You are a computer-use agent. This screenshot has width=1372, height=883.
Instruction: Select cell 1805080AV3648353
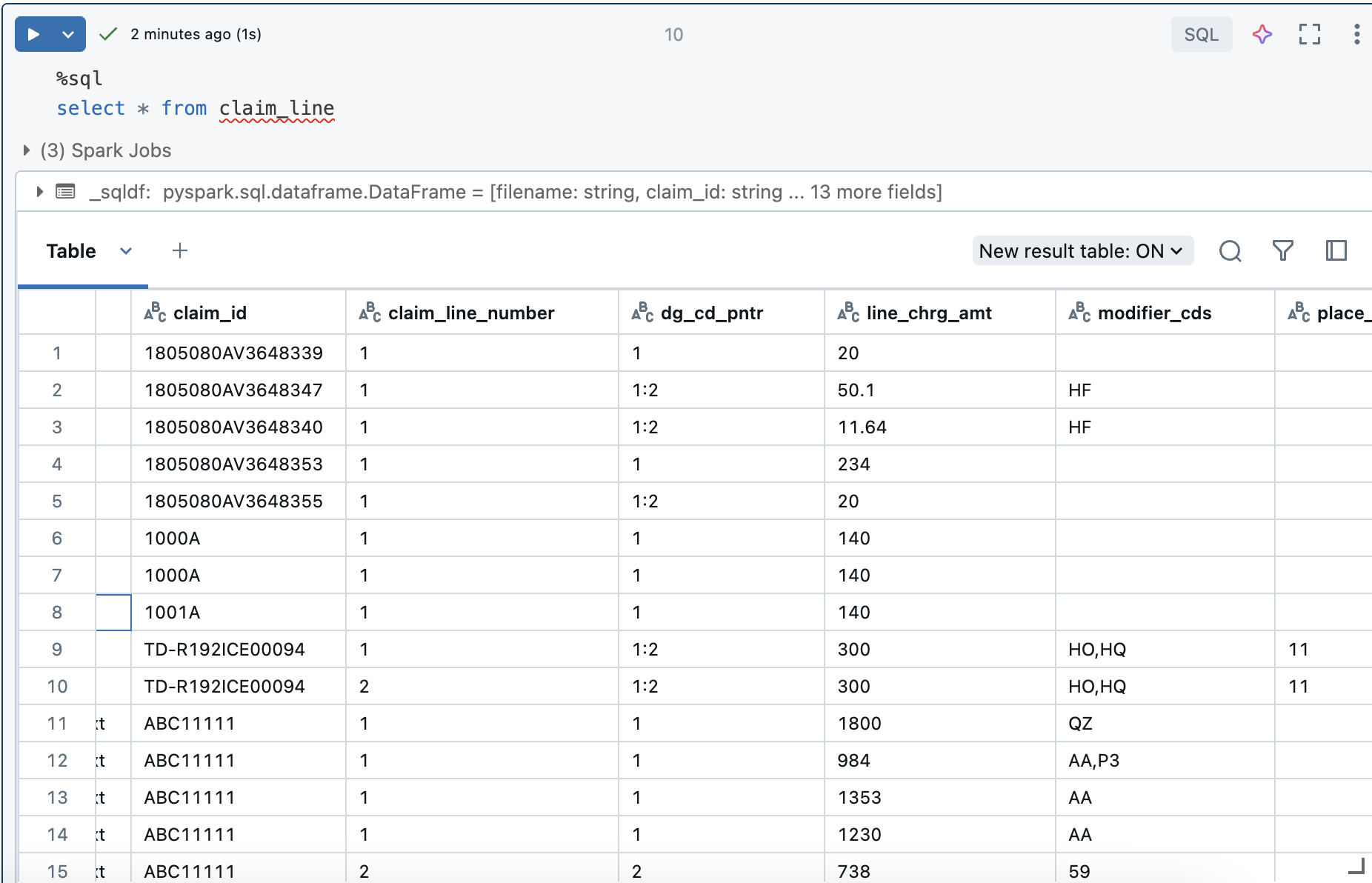[x=239, y=464]
